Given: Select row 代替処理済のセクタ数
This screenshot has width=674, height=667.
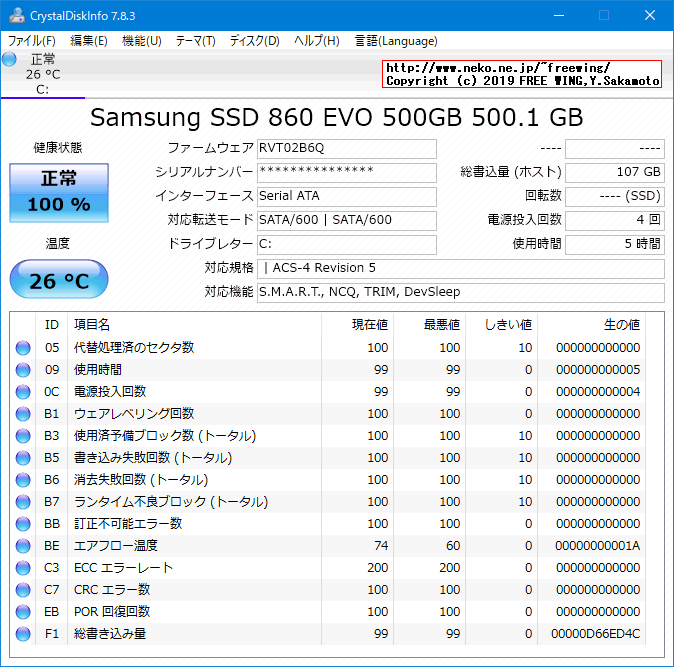Looking at the screenshot, I should pyautogui.click(x=328, y=348).
